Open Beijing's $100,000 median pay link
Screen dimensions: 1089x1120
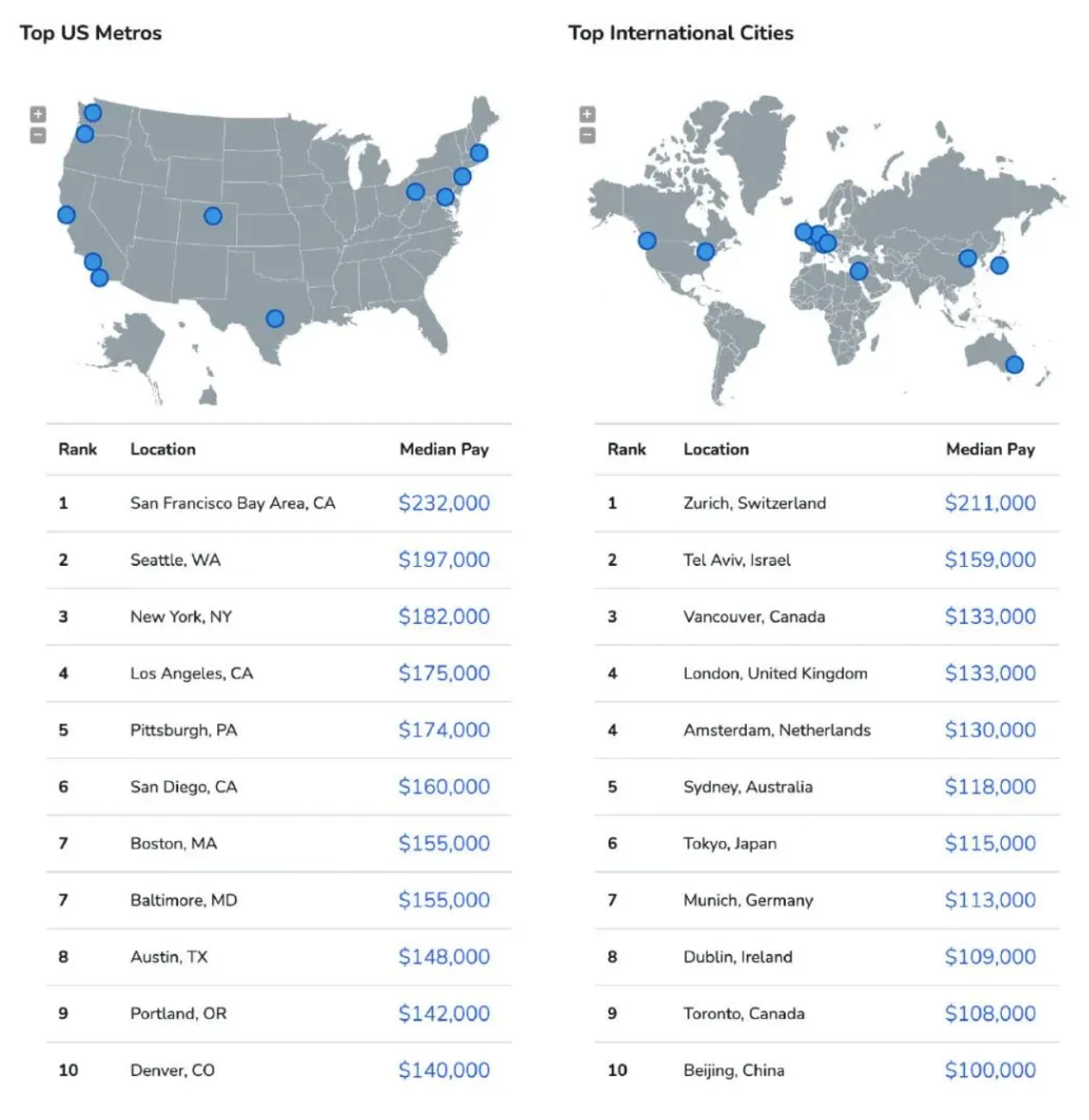[990, 1070]
